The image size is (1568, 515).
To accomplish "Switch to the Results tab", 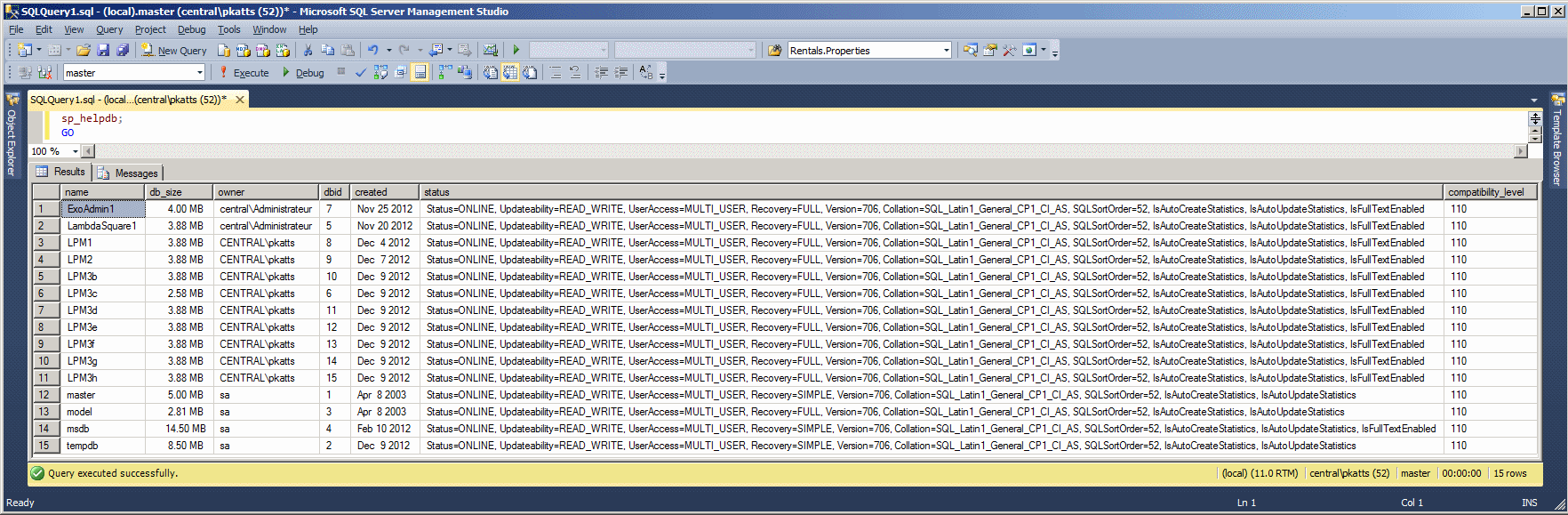I will pos(61,172).
